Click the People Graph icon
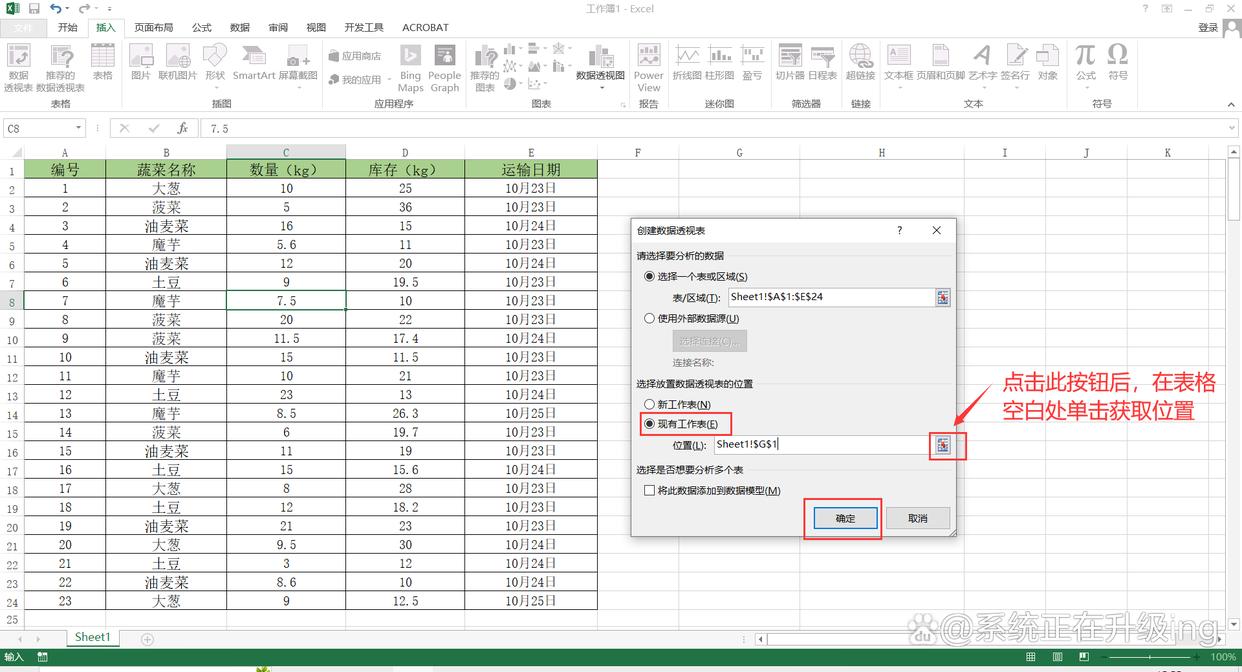This screenshot has width=1242, height=672. pyautogui.click(x=444, y=67)
